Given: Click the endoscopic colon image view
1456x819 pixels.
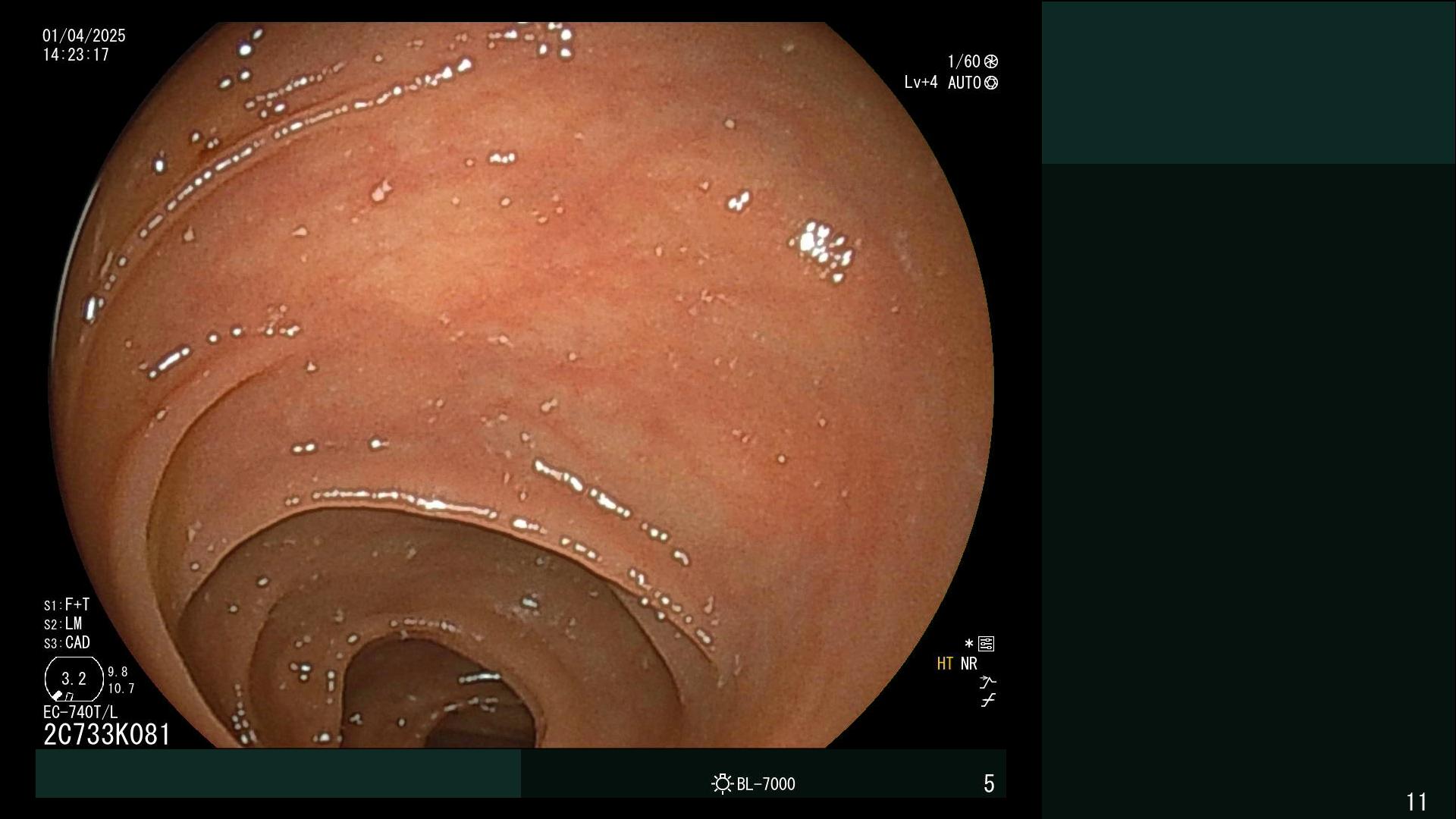Looking at the screenshot, I should (522, 384).
